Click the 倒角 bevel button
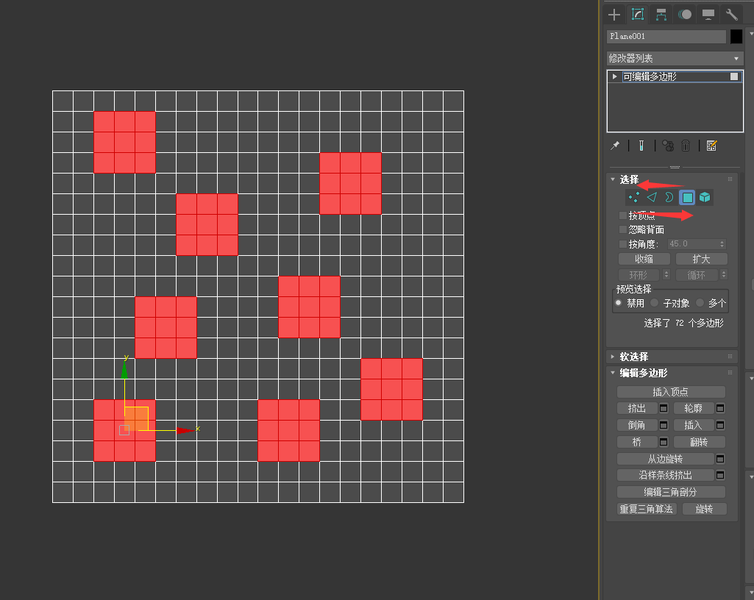 click(637, 425)
